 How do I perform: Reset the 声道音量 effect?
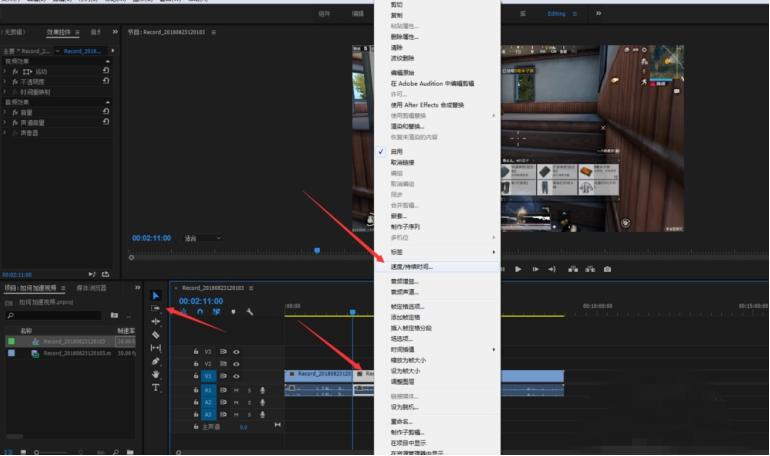[x=106, y=122]
